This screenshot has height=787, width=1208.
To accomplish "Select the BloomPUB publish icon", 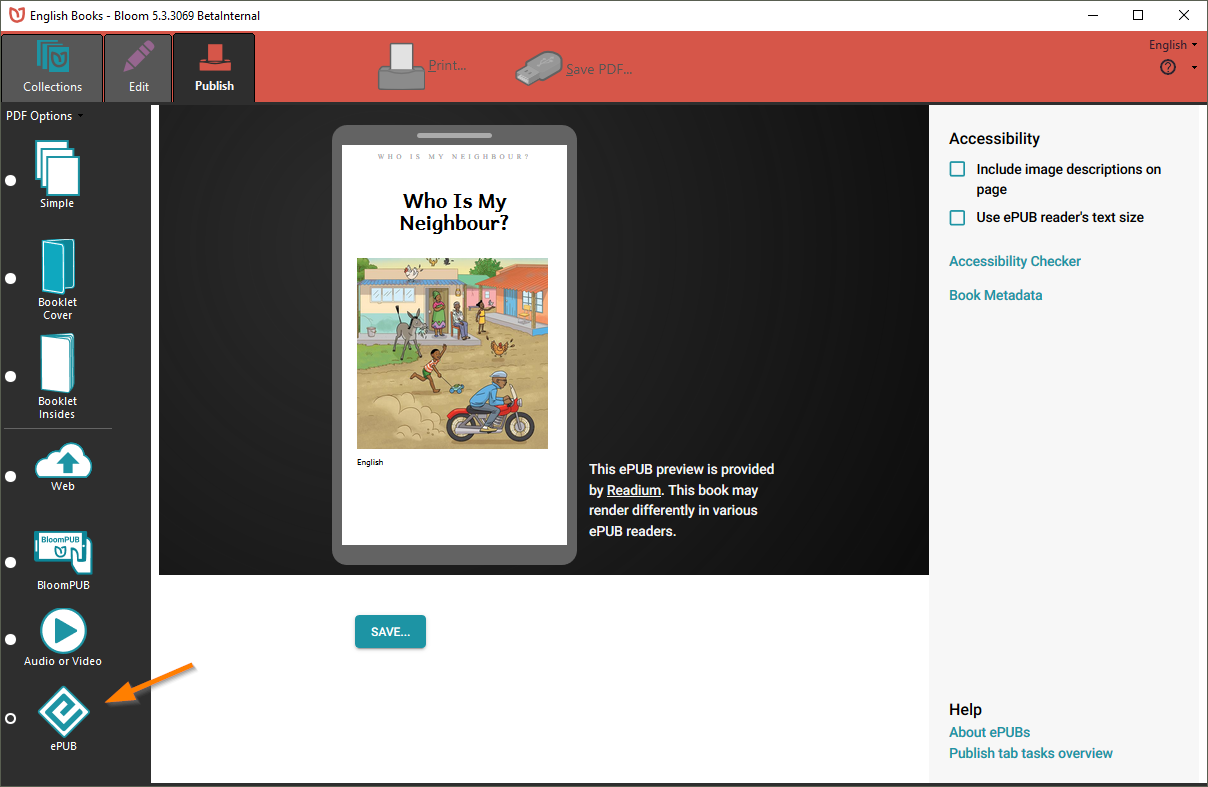I will pyautogui.click(x=63, y=553).
